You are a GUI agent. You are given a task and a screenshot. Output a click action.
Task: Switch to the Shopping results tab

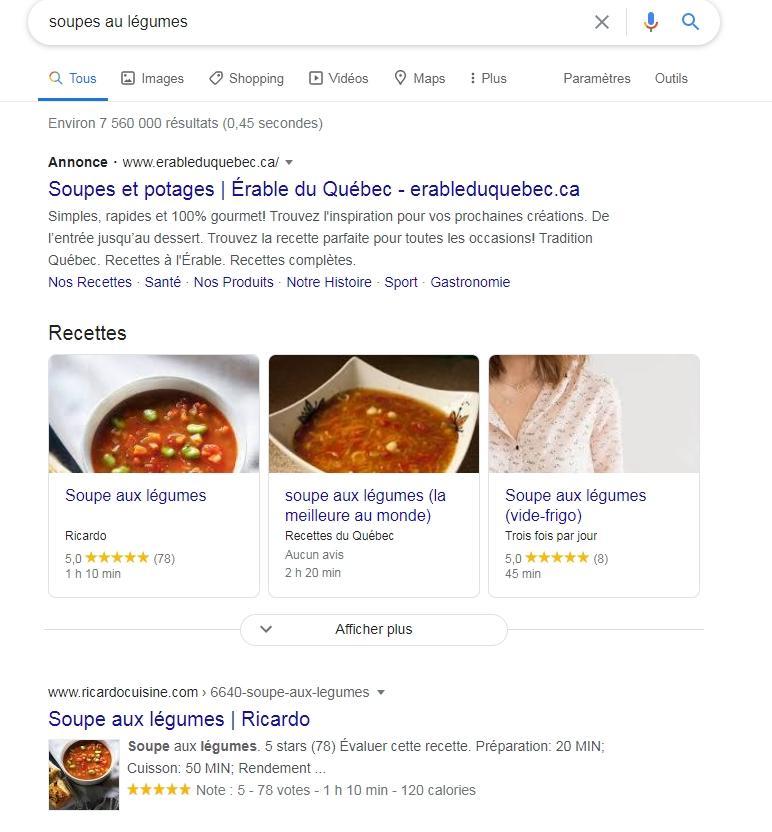click(246, 79)
